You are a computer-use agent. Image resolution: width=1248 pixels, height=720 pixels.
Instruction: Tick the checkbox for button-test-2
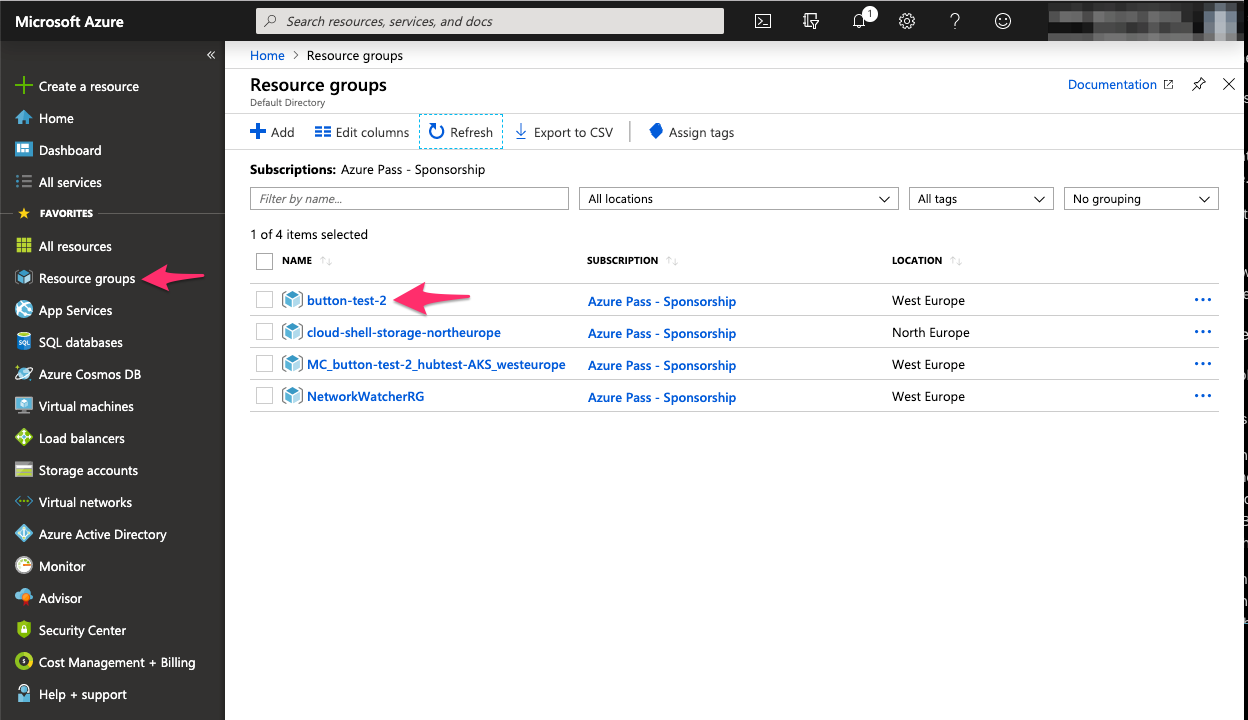pyautogui.click(x=264, y=299)
